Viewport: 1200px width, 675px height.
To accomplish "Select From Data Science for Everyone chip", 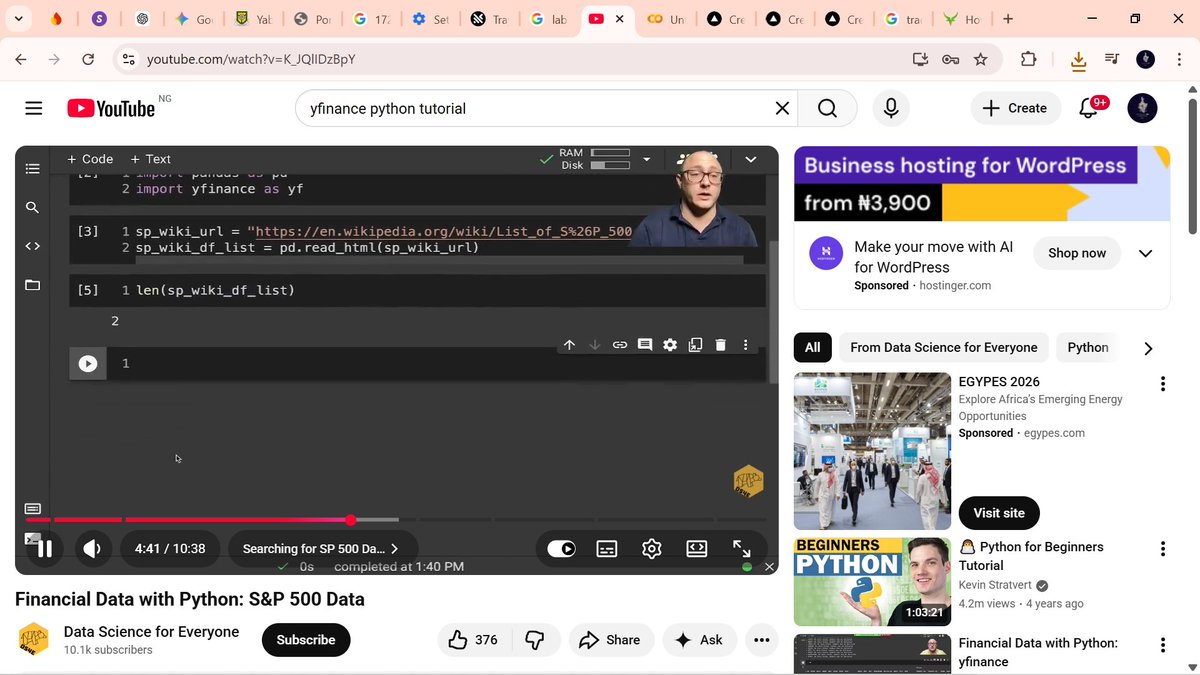I will pos(944,347).
